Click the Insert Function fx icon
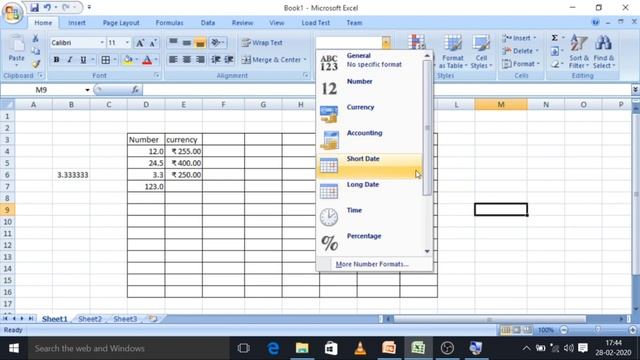 click(135, 90)
